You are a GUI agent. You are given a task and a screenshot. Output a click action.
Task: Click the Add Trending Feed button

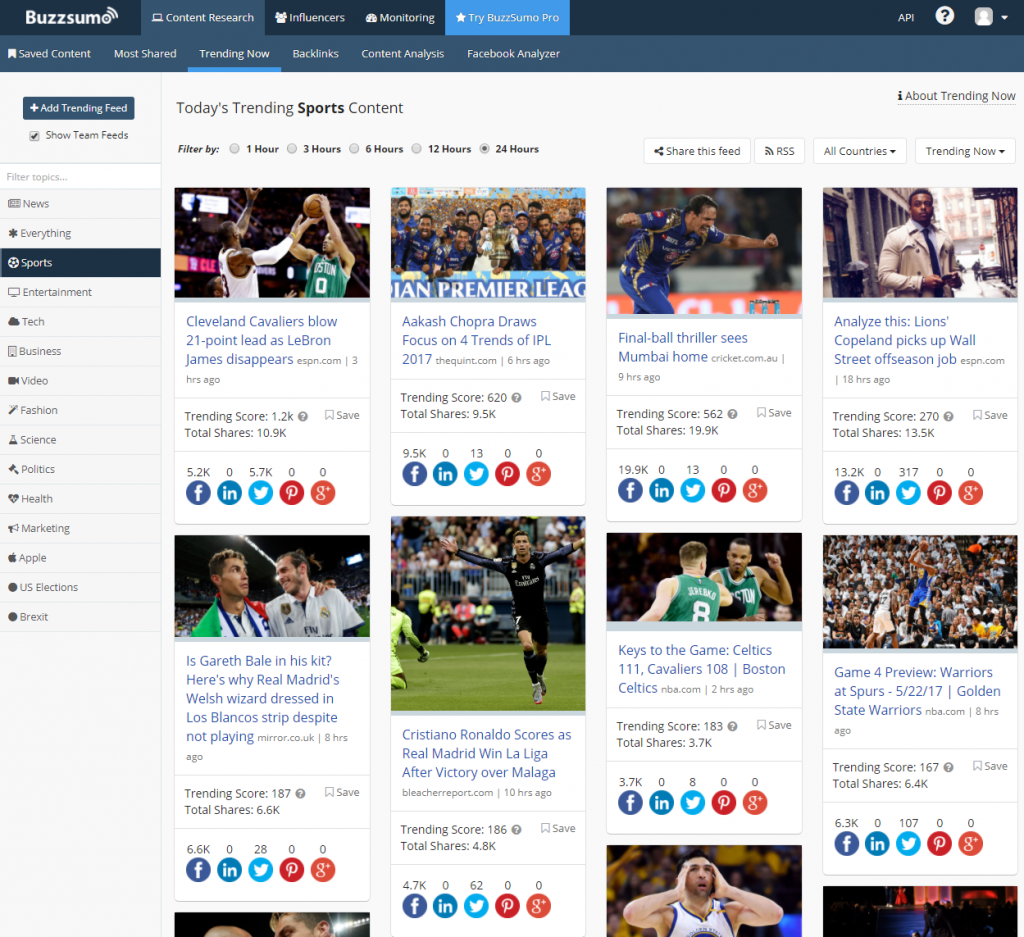[x=78, y=108]
